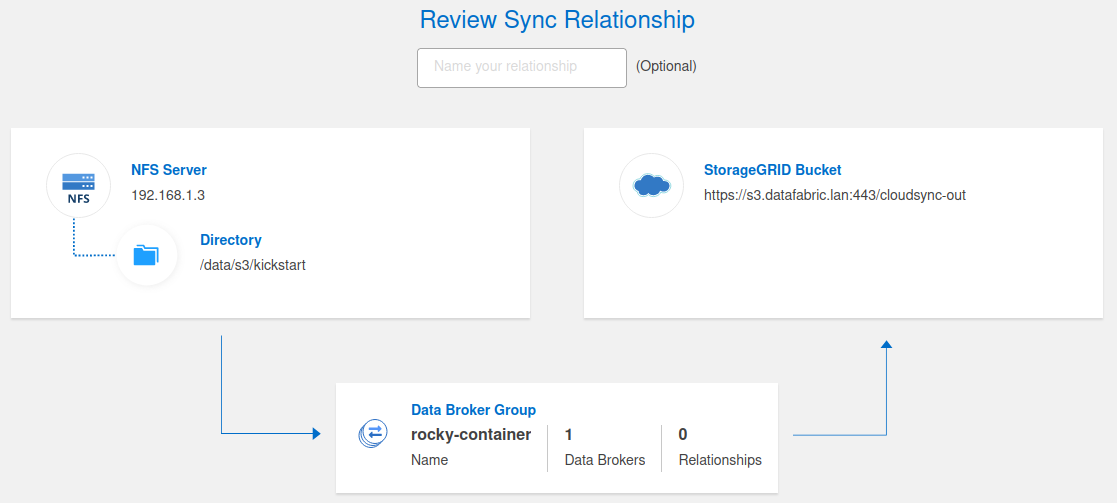This screenshot has width=1117, height=503.
Task: Click the Directory heading
Action: point(231,240)
